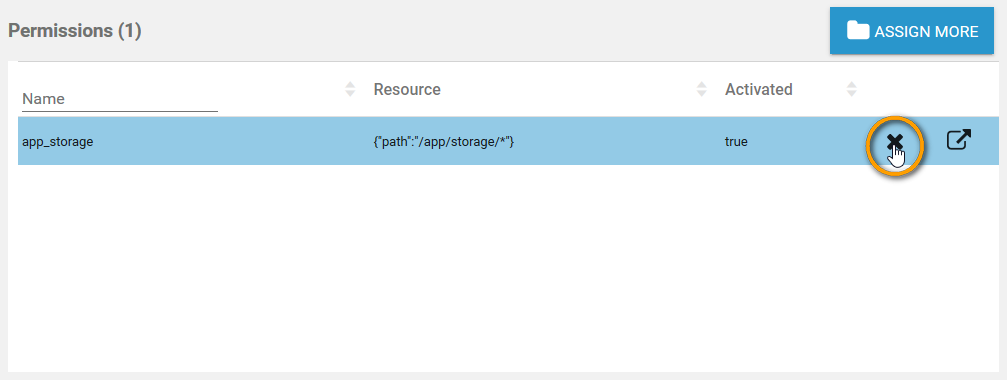Click empty white area below the table row
Viewport: 1007px width, 380px height.
click(x=504, y=268)
